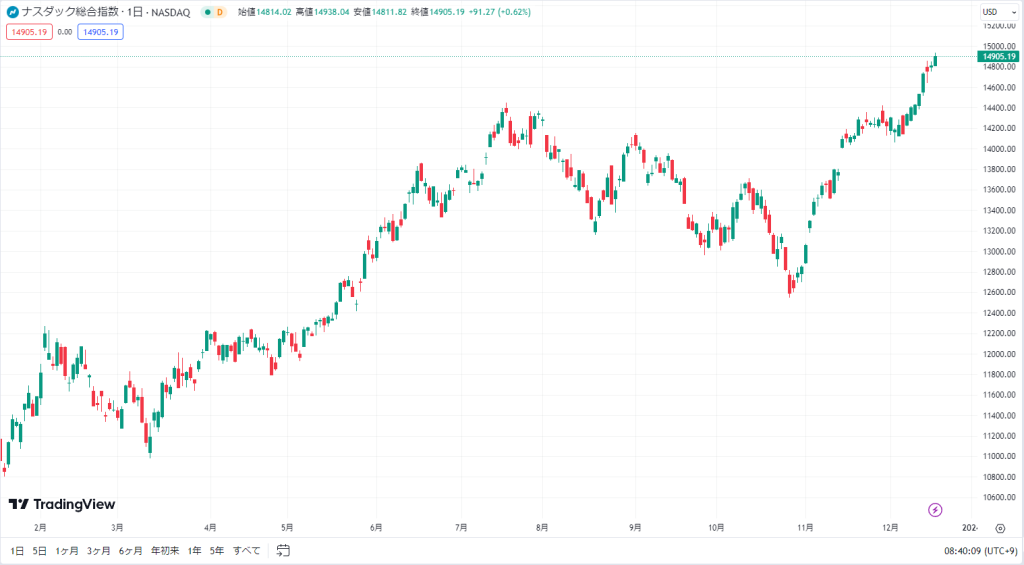Click the red 14905.19 sell price button
1024x565 pixels.
(29, 32)
